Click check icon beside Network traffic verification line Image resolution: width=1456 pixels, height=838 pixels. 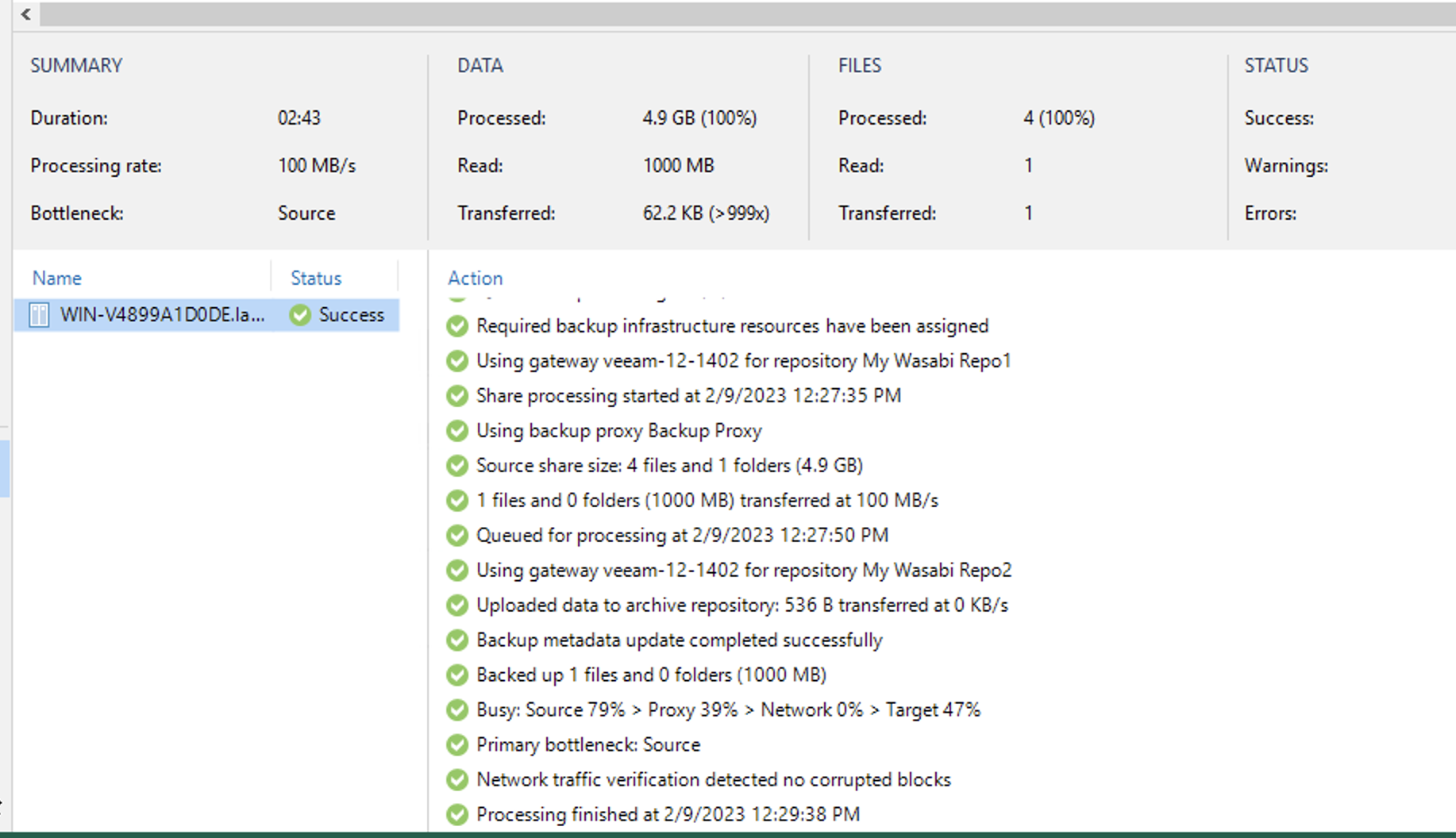(x=457, y=780)
